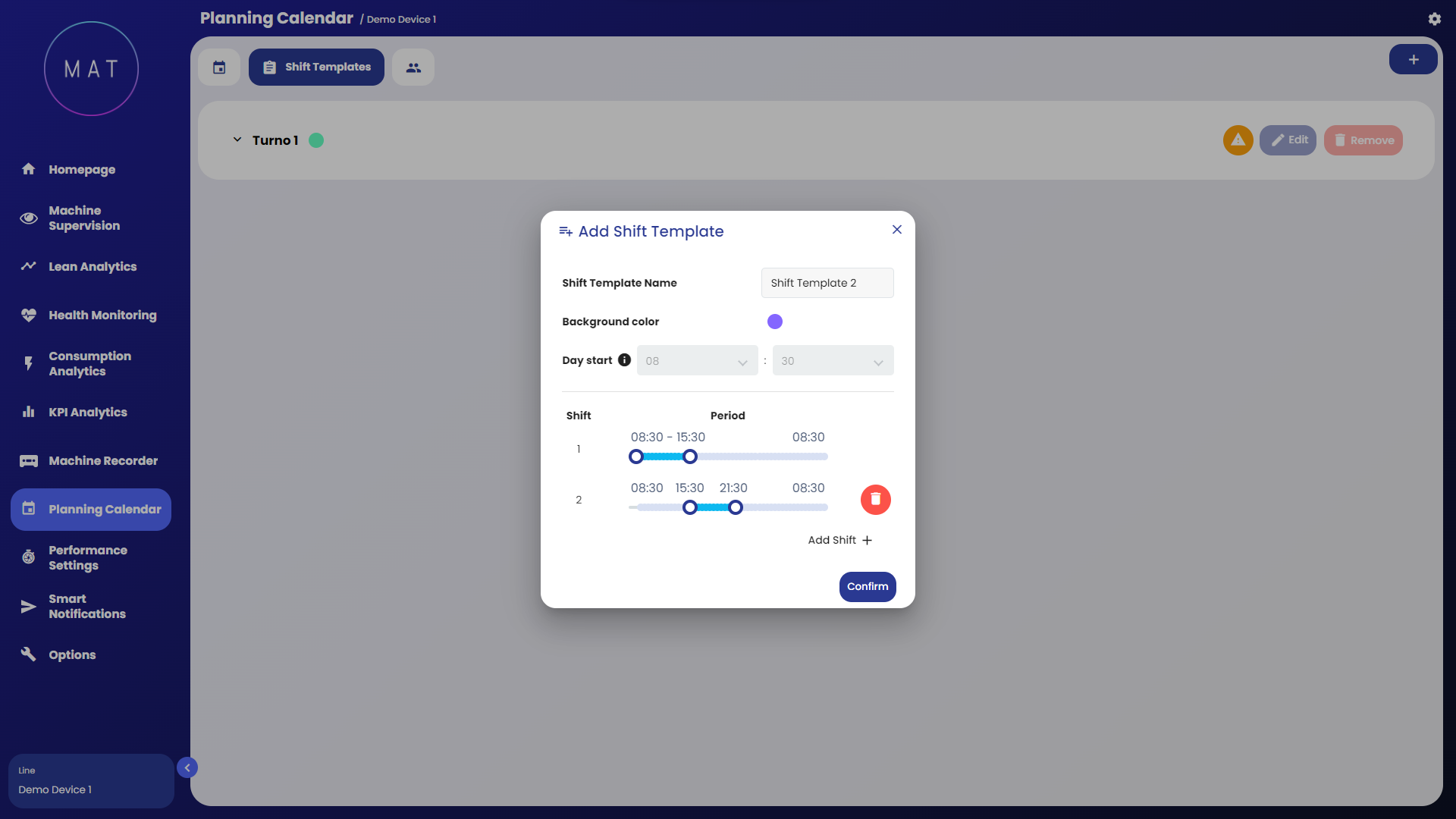The width and height of the screenshot is (1456, 819).
Task: Collapse sidebar with the arrow button
Action: click(187, 768)
